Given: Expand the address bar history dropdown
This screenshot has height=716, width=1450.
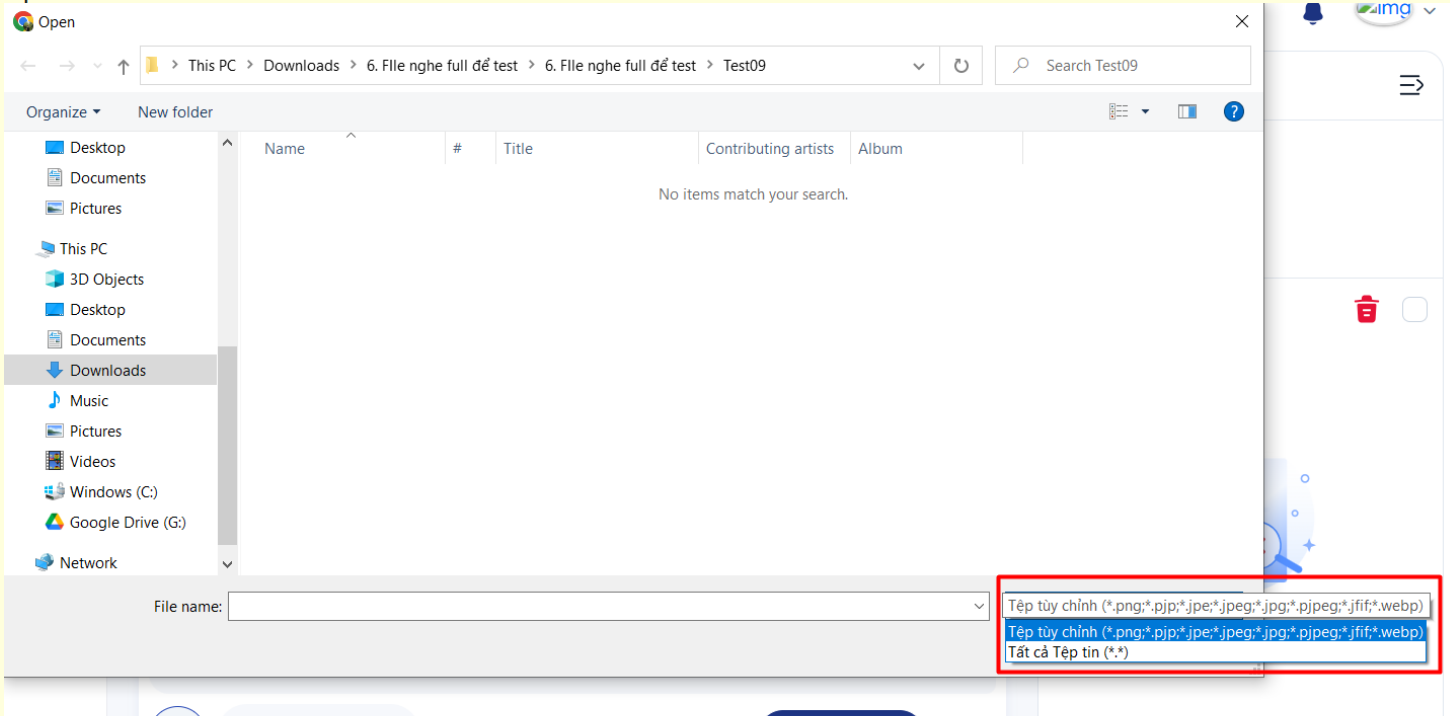Looking at the screenshot, I should pyautogui.click(x=919, y=66).
